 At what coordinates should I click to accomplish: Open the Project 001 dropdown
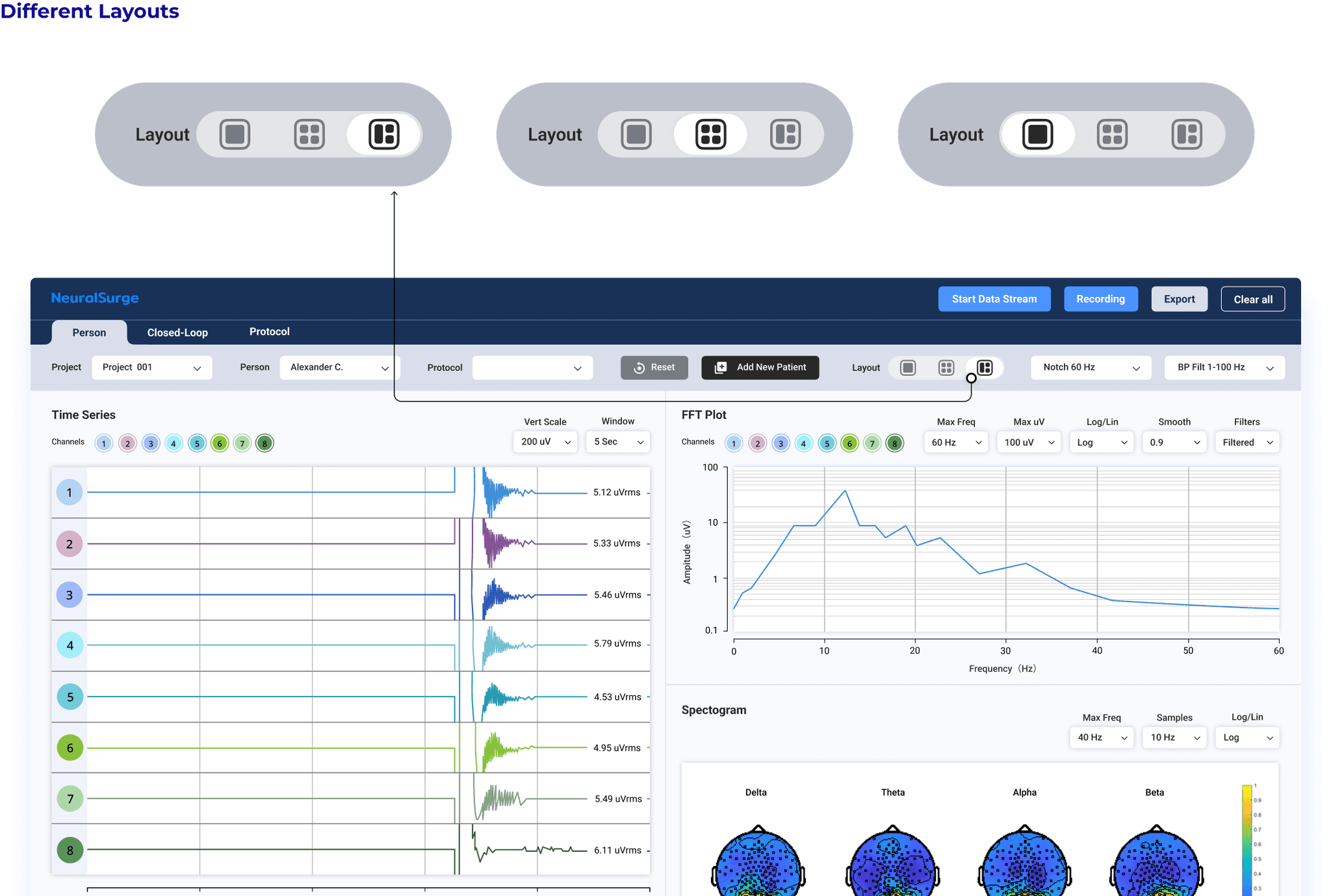pos(151,368)
